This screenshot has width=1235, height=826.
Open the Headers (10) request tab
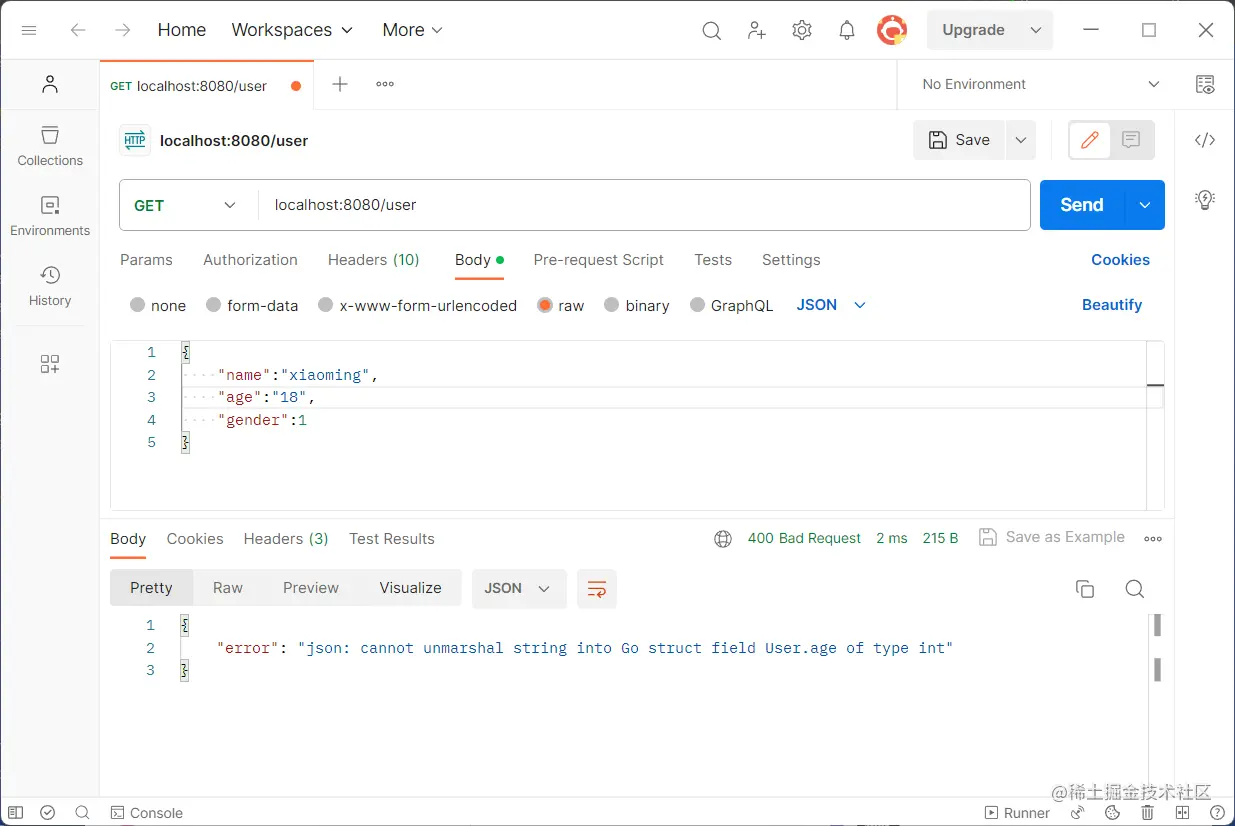click(x=373, y=260)
